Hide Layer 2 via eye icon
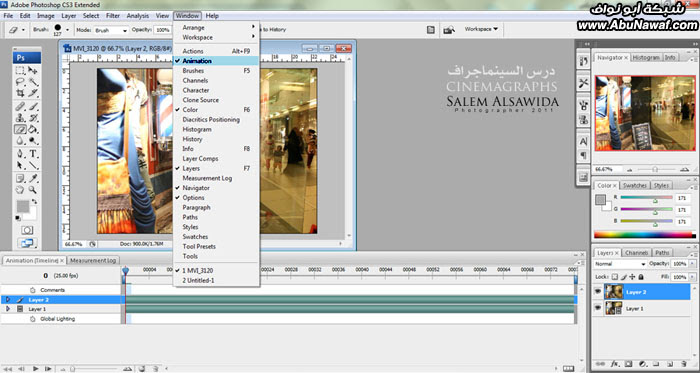 click(x=598, y=292)
